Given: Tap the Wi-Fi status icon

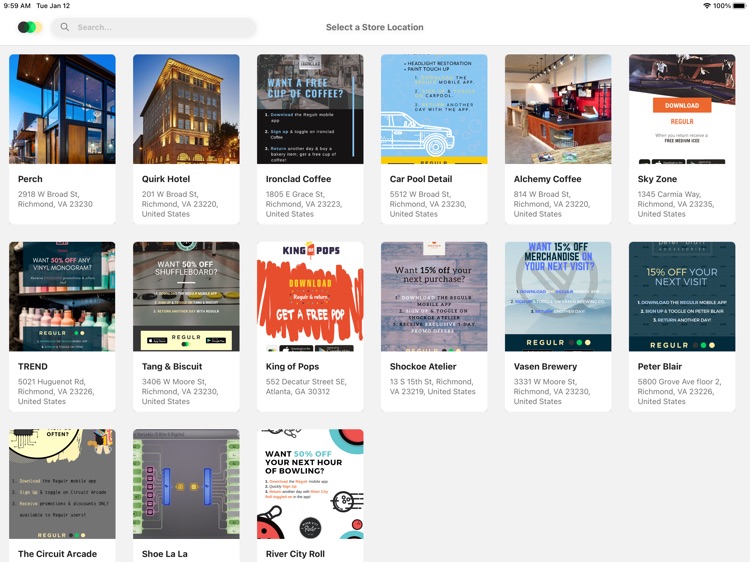Looking at the screenshot, I should pos(707,6).
